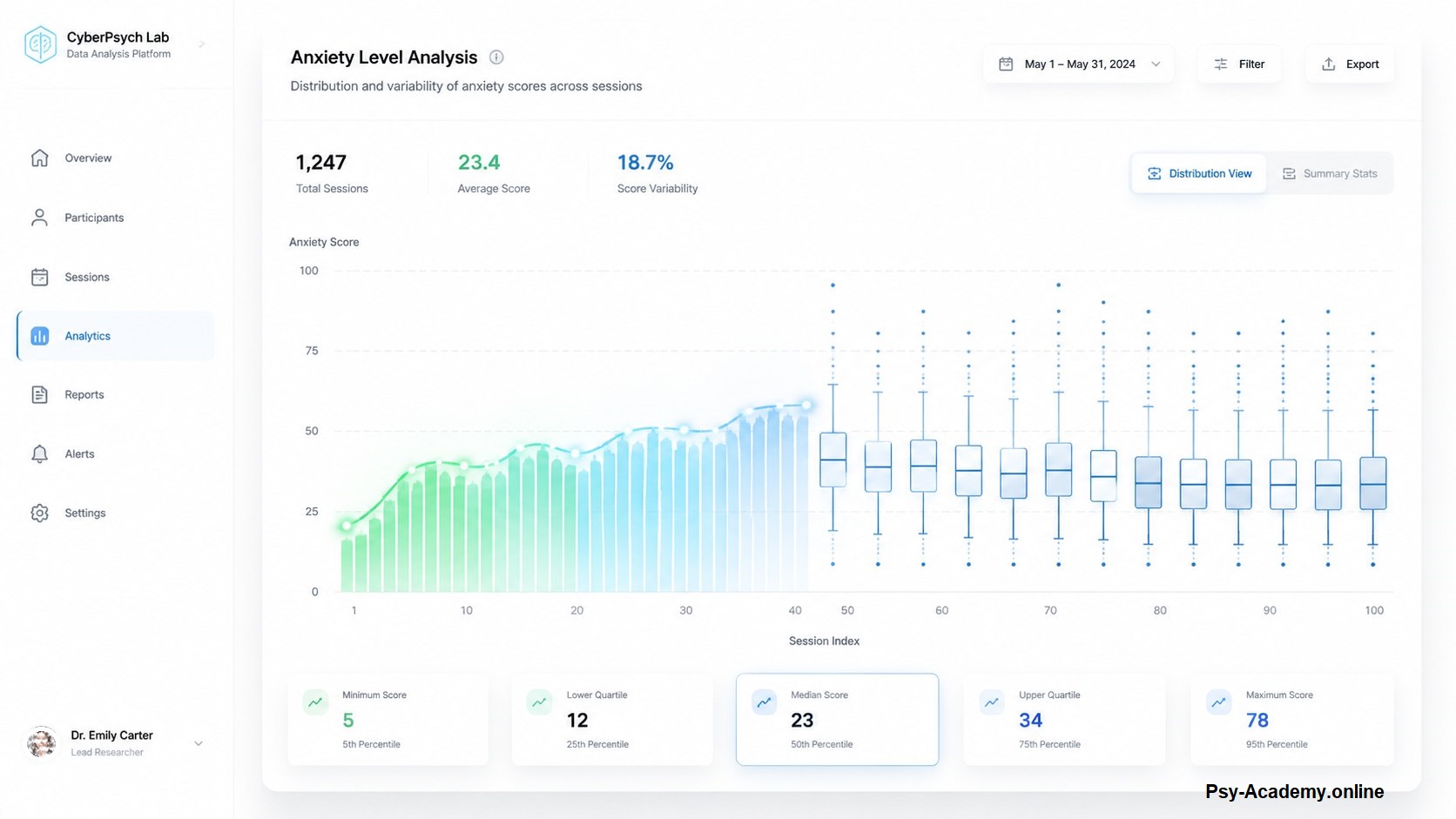Viewport: 1456px width, 819px height.
Task: Switch to the Distribution View toggle
Action: pos(1199,173)
